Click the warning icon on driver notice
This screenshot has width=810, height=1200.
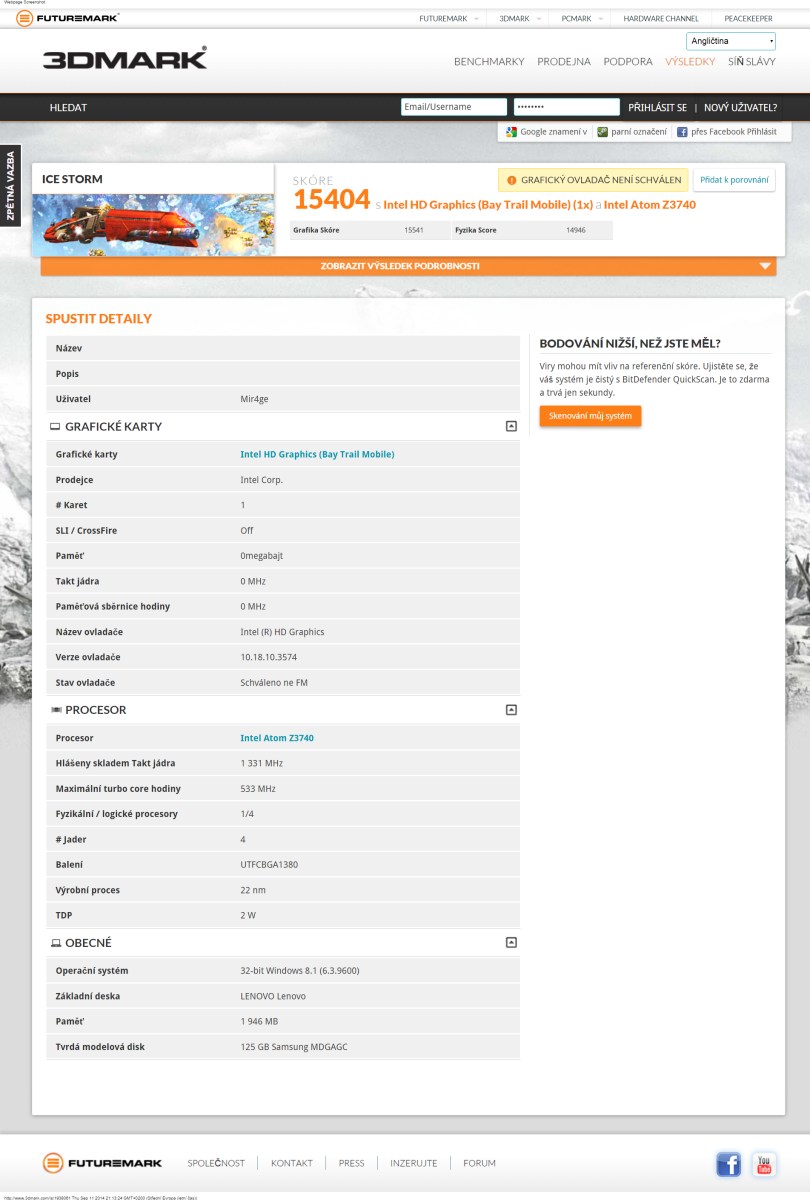tap(511, 180)
